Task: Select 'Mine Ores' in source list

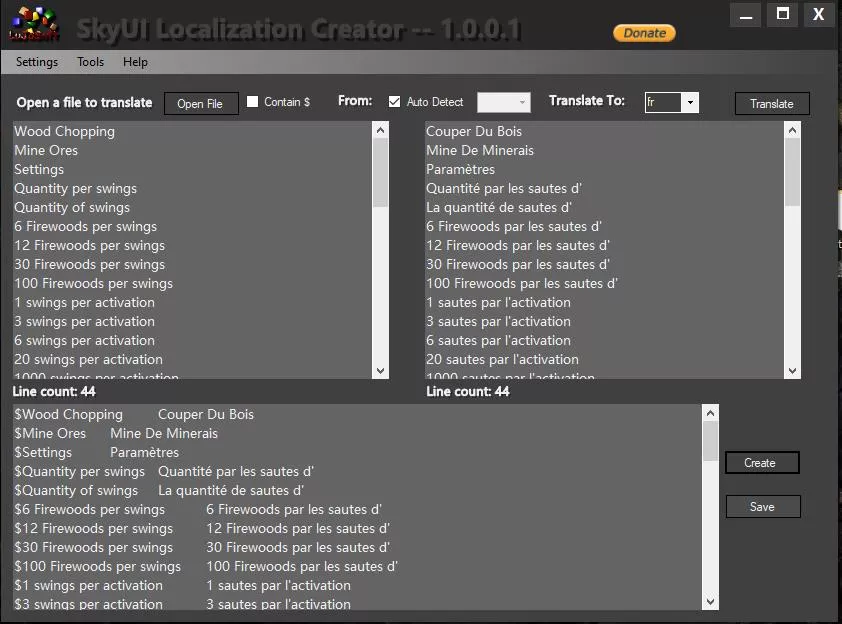Action: click(46, 150)
